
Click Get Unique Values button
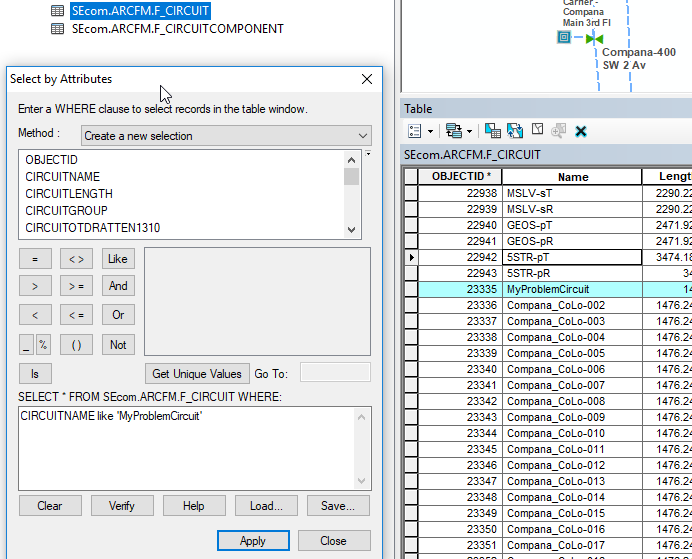[x=197, y=374]
